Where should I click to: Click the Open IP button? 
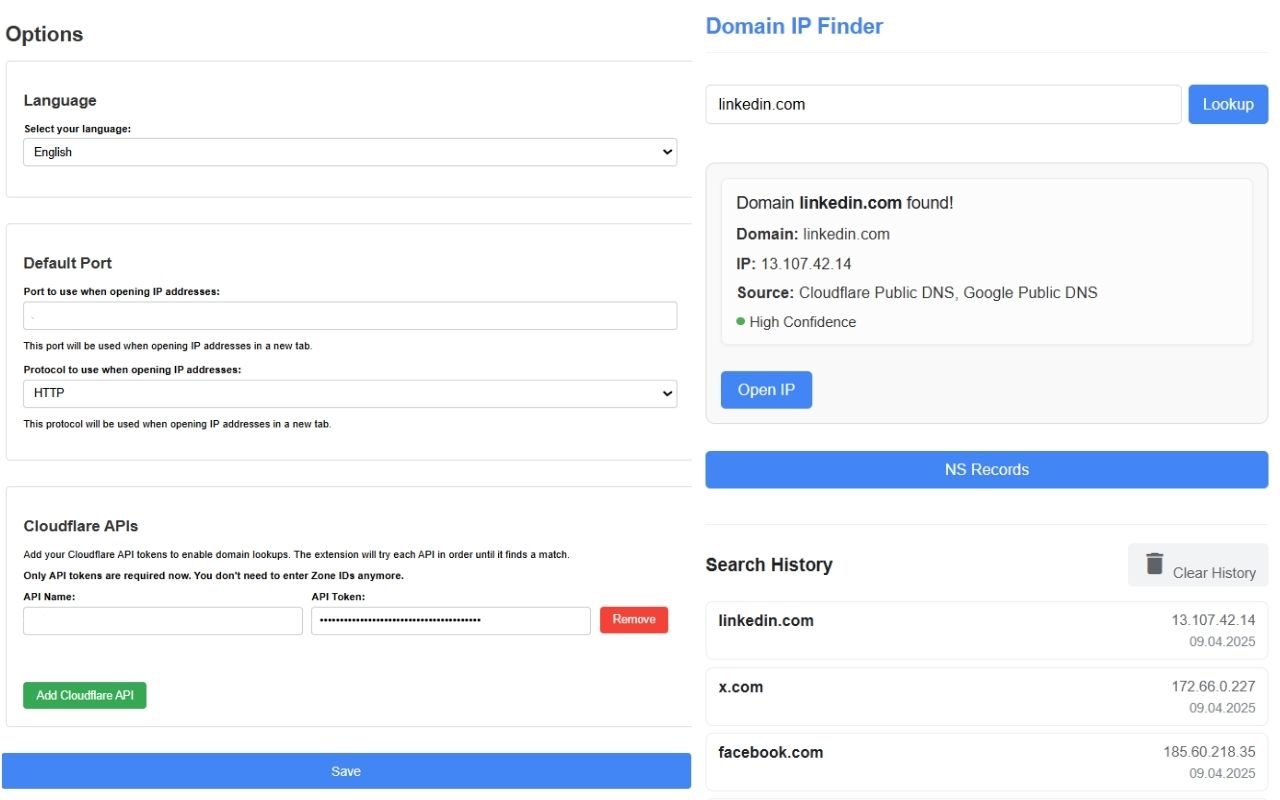(x=766, y=390)
